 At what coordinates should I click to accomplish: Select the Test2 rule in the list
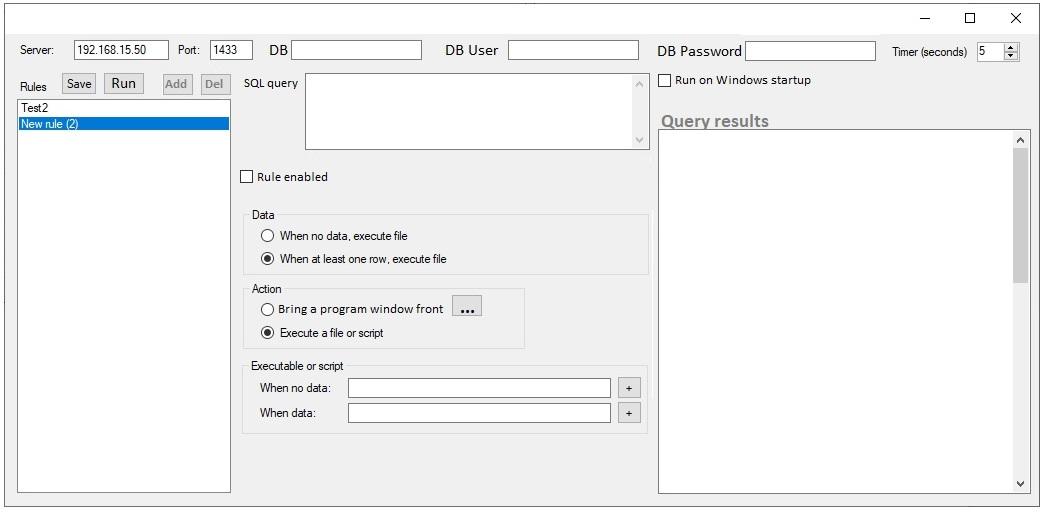(35, 108)
